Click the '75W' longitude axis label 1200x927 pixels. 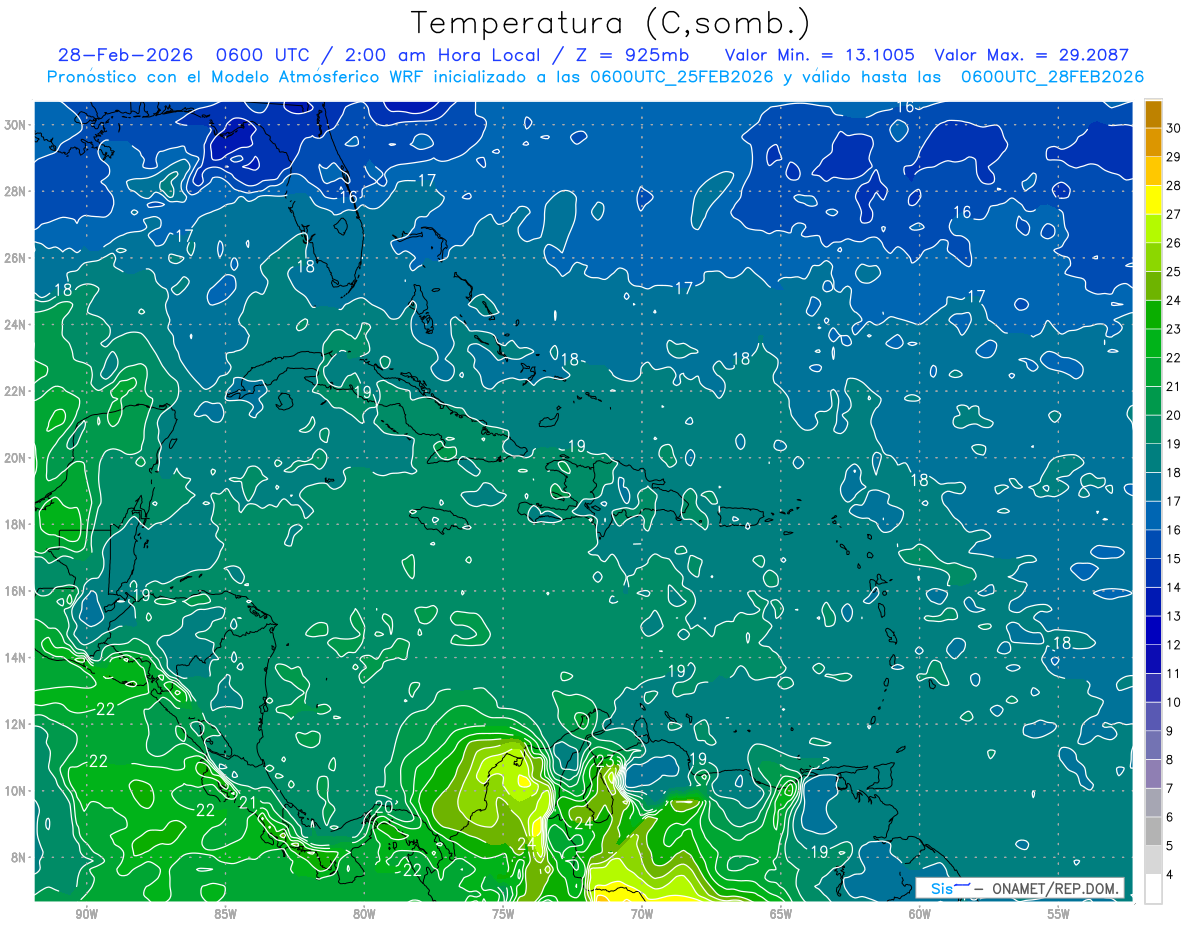503,914
